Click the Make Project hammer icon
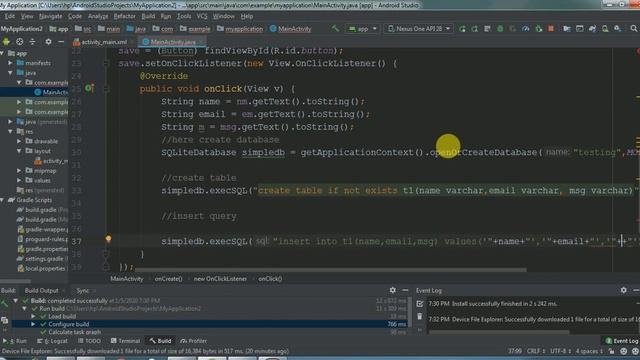The width and height of the screenshot is (640, 360). [335, 29]
